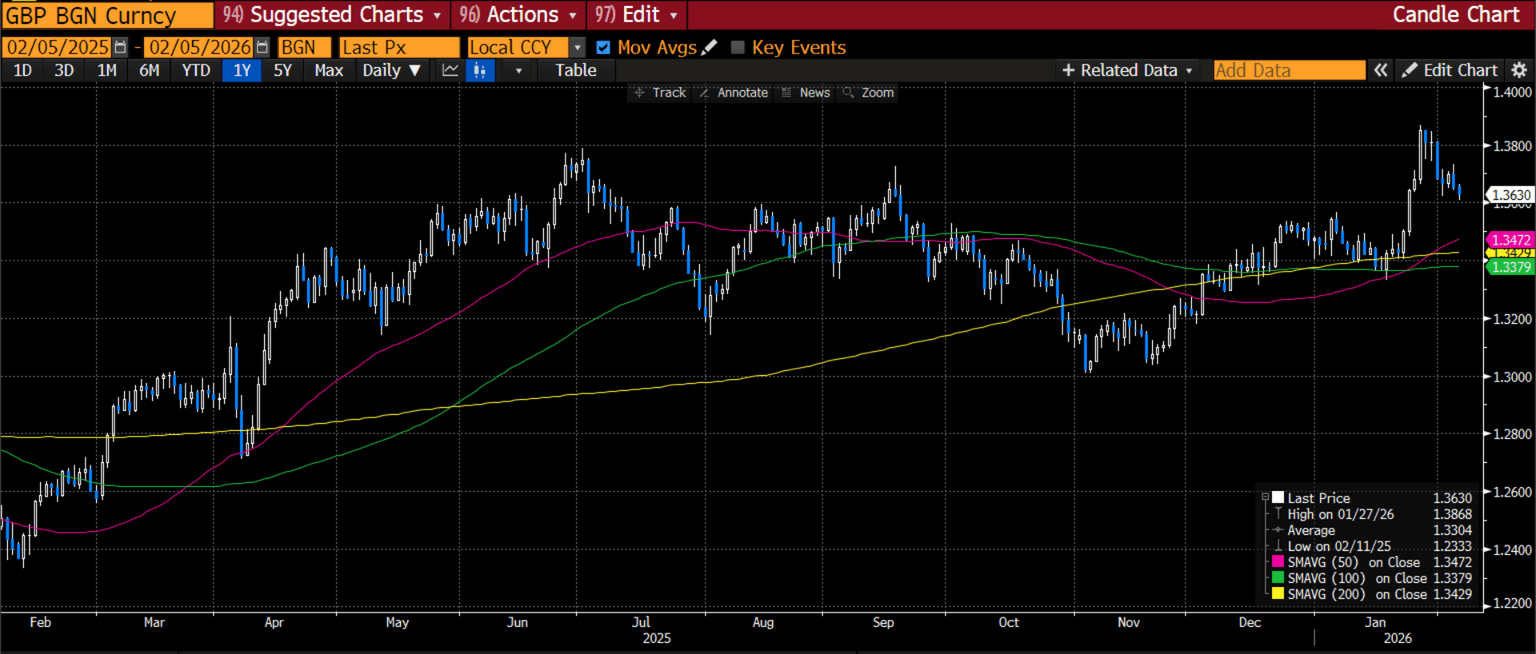
Task: Open the start date calendar picker icon
Action: click(x=121, y=47)
